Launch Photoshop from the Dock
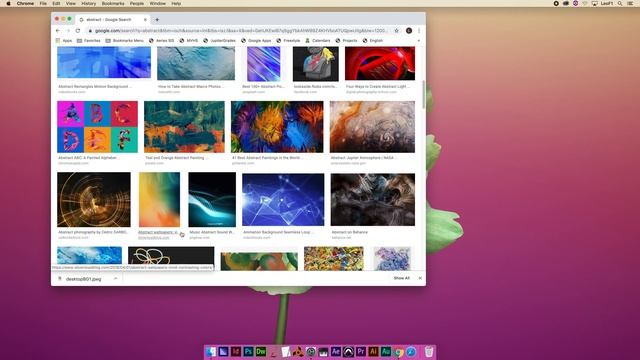The height and width of the screenshot is (360, 640). (x=248, y=351)
